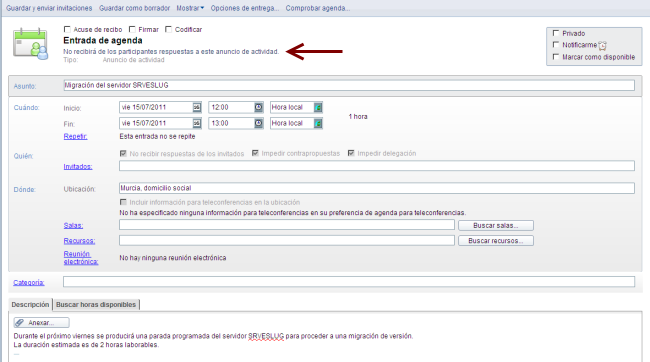Open the Salas link
The width and height of the screenshot is (650, 362).
click(x=73, y=226)
